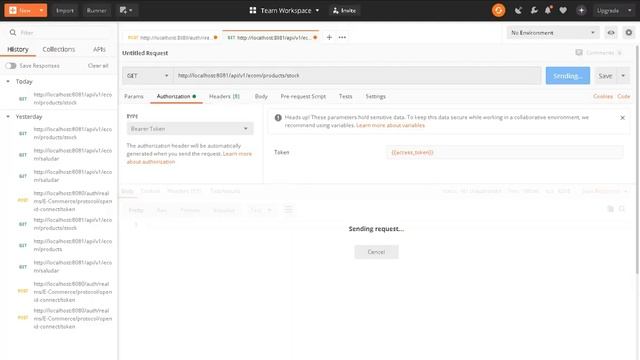This screenshot has width=640, height=360.
Task: Open the Pre-request Script tab
Action: pos(303,96)
